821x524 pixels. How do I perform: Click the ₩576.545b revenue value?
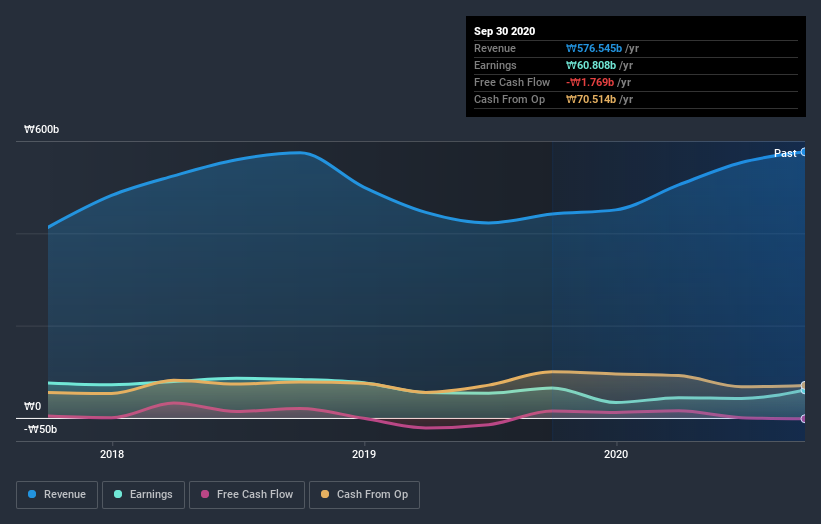[594, 48]
